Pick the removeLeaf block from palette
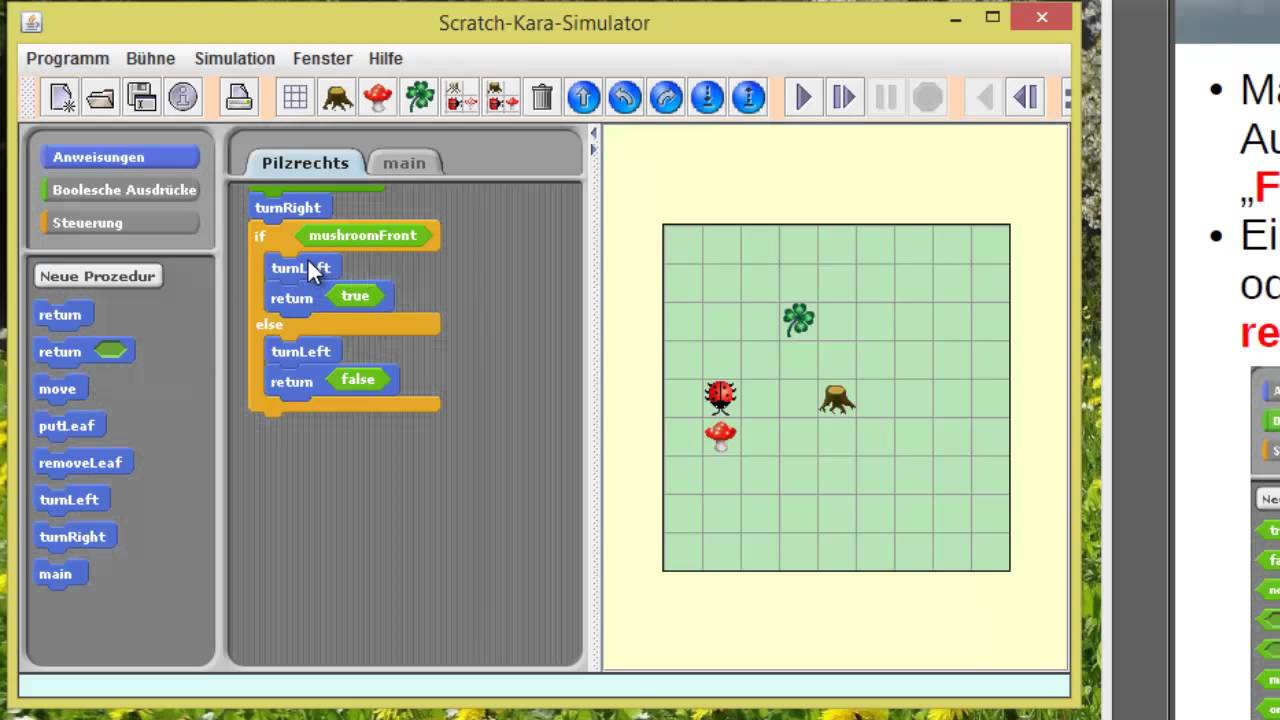The width and height of the screenshot is (1280, 720). (x=83, y=463)
